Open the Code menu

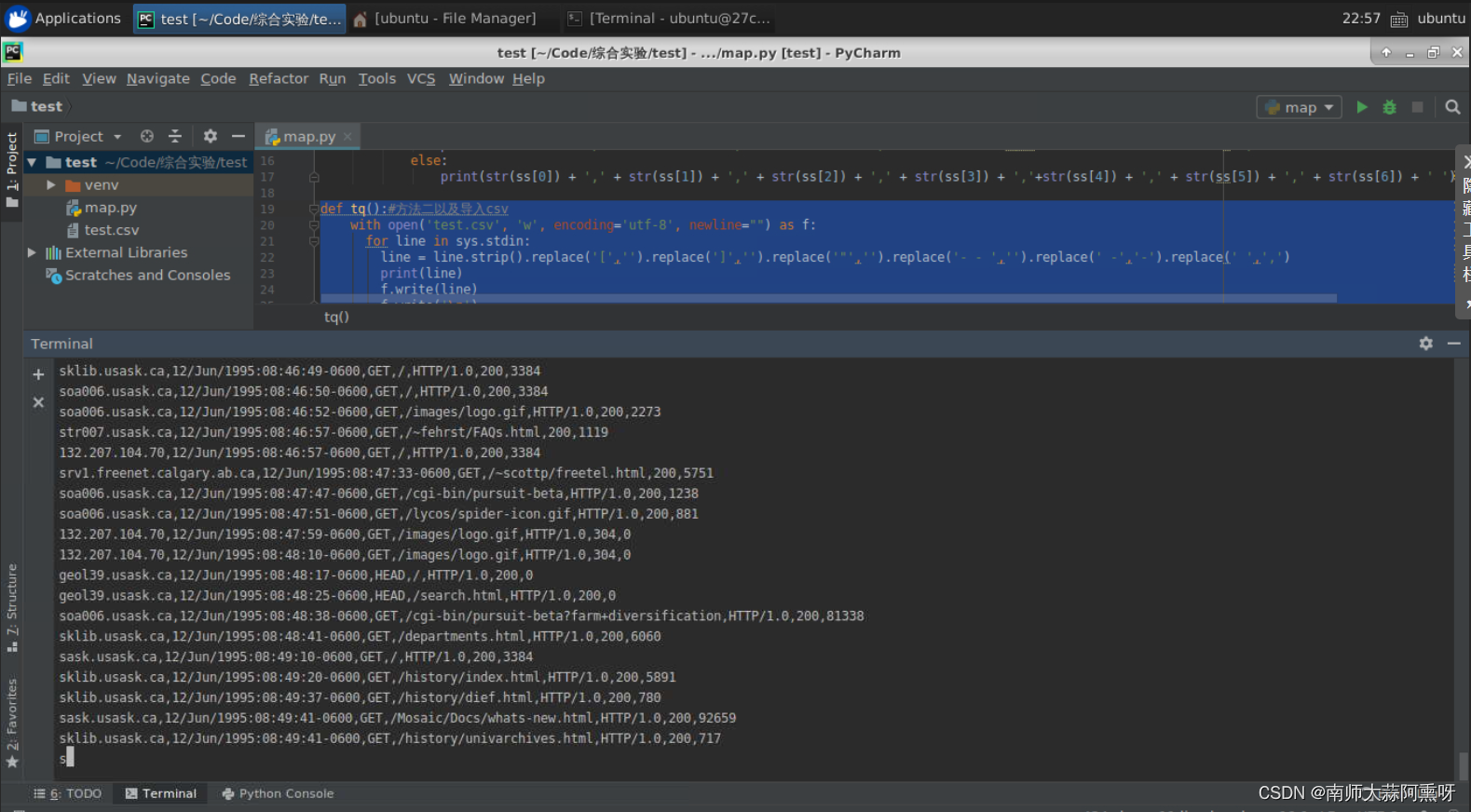tap(218, 79)
